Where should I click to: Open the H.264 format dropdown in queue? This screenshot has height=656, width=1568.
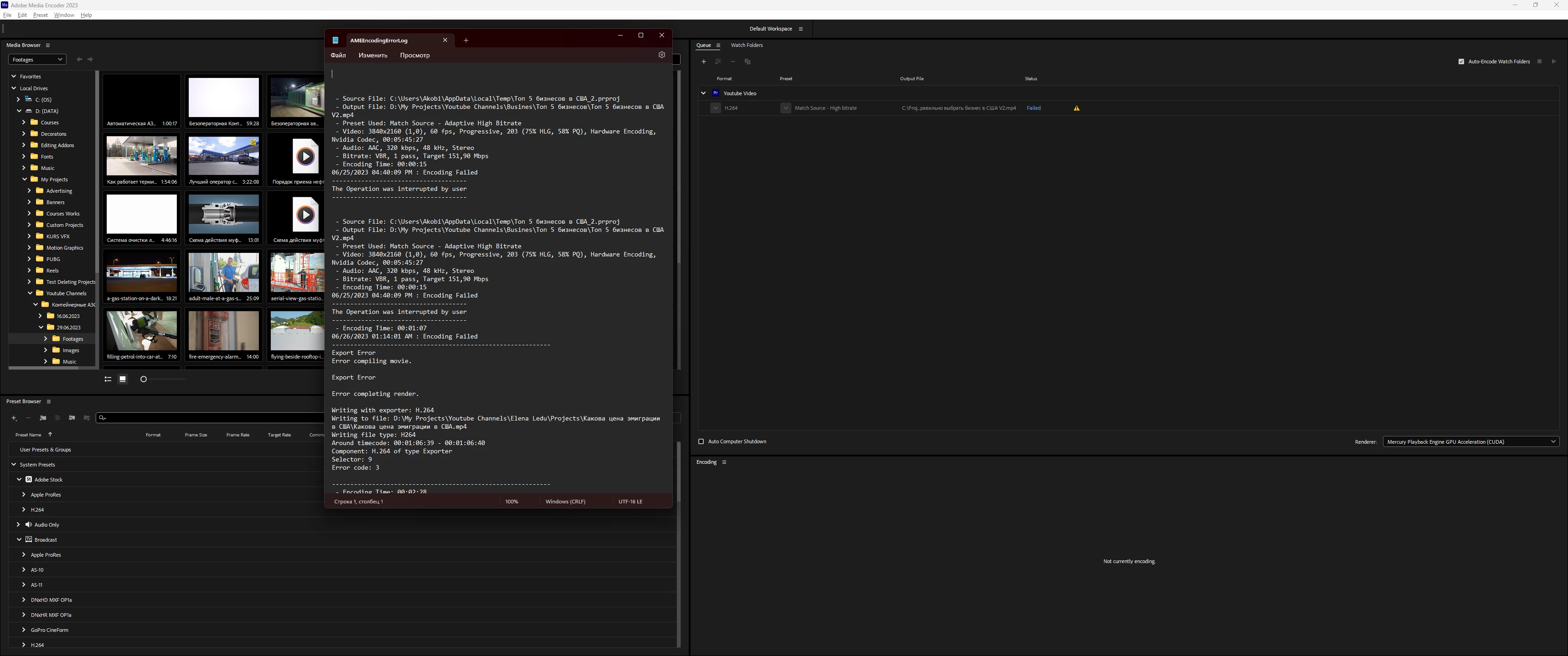[715, 108]
